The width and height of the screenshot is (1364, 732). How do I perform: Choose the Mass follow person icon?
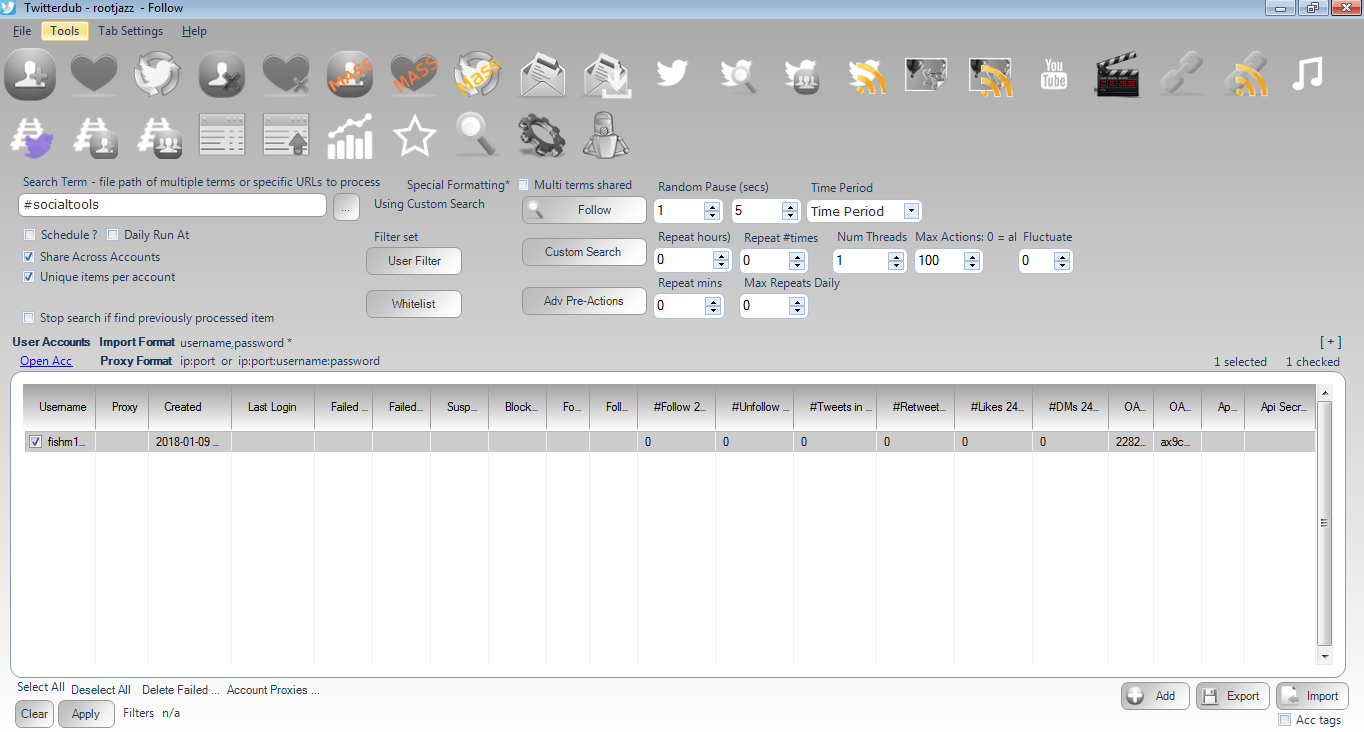pyautogui.click(x=350, y=74)
